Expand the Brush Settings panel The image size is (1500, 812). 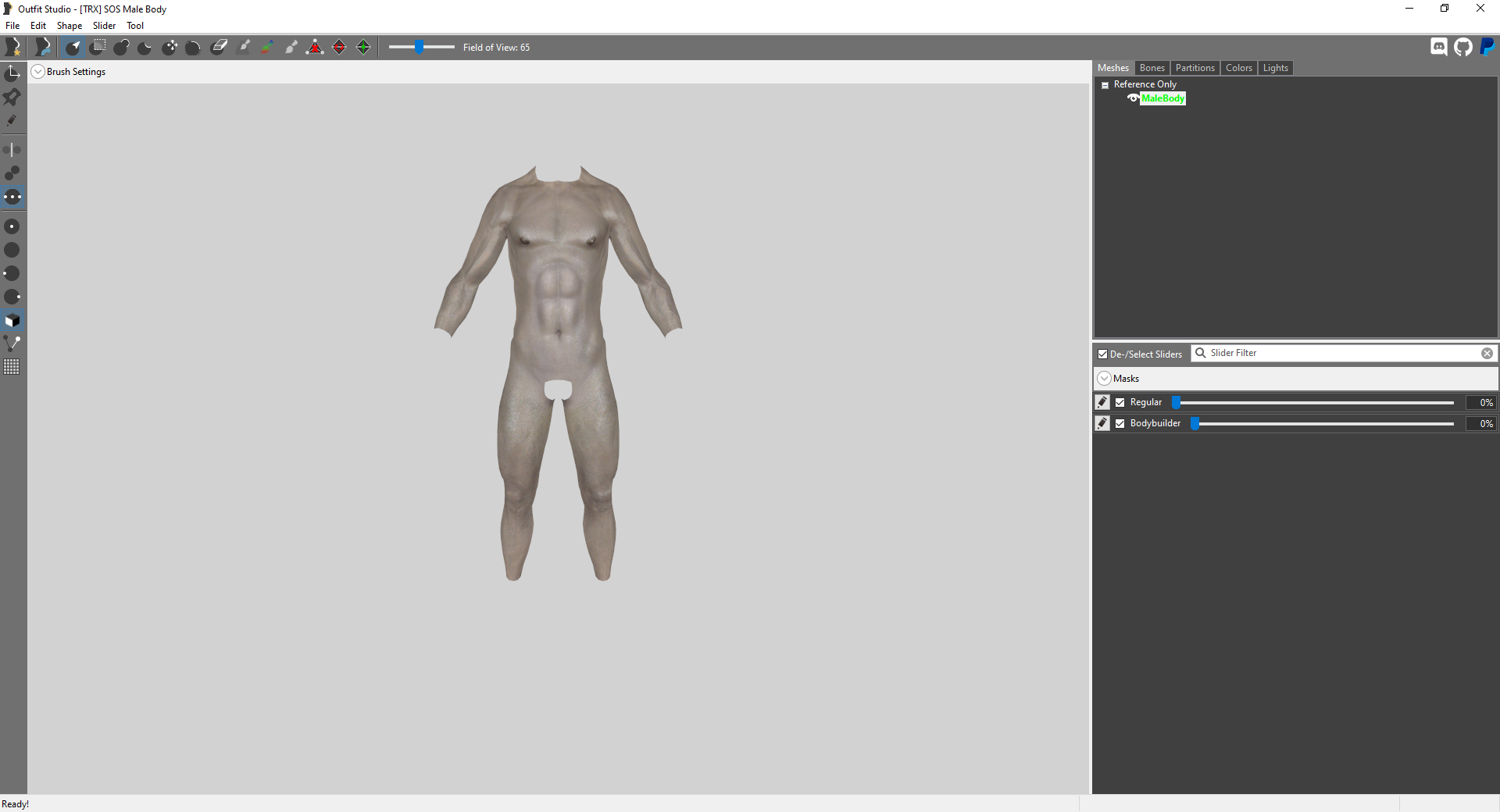point(37,72)
